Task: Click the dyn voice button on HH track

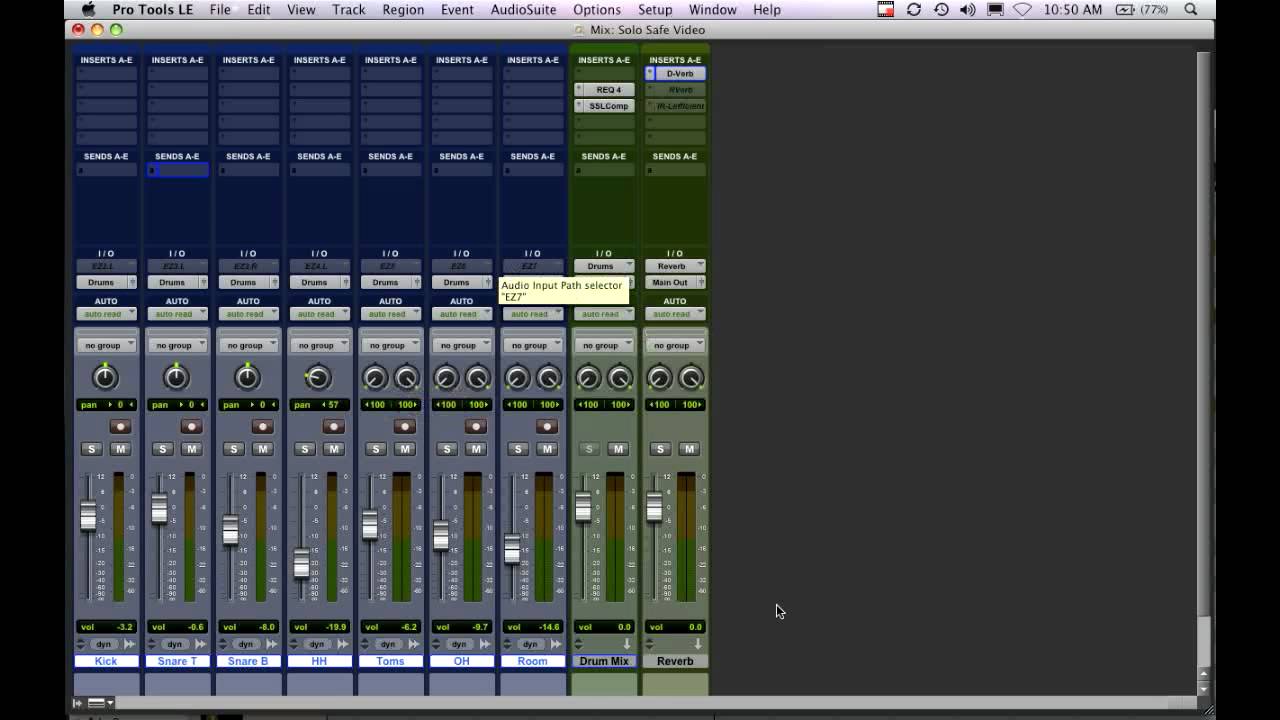Action: pyautogui.click(x=317, y=644)
